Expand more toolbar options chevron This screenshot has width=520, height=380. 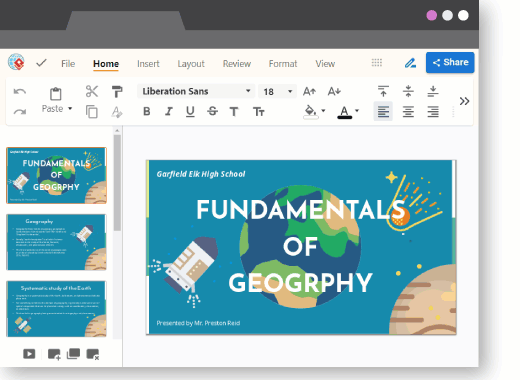point(464,101)
